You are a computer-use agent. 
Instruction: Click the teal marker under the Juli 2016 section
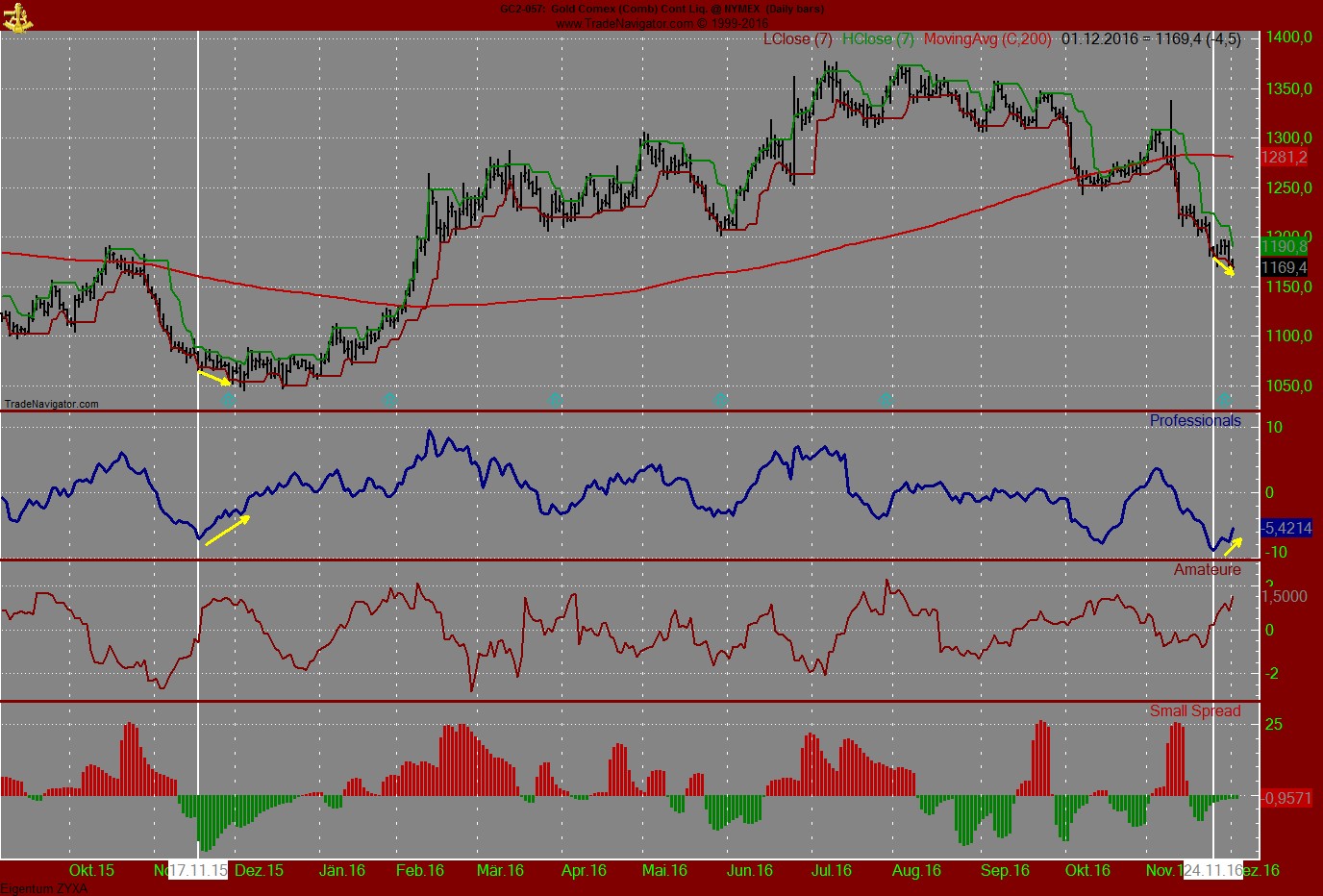point(885,398)
